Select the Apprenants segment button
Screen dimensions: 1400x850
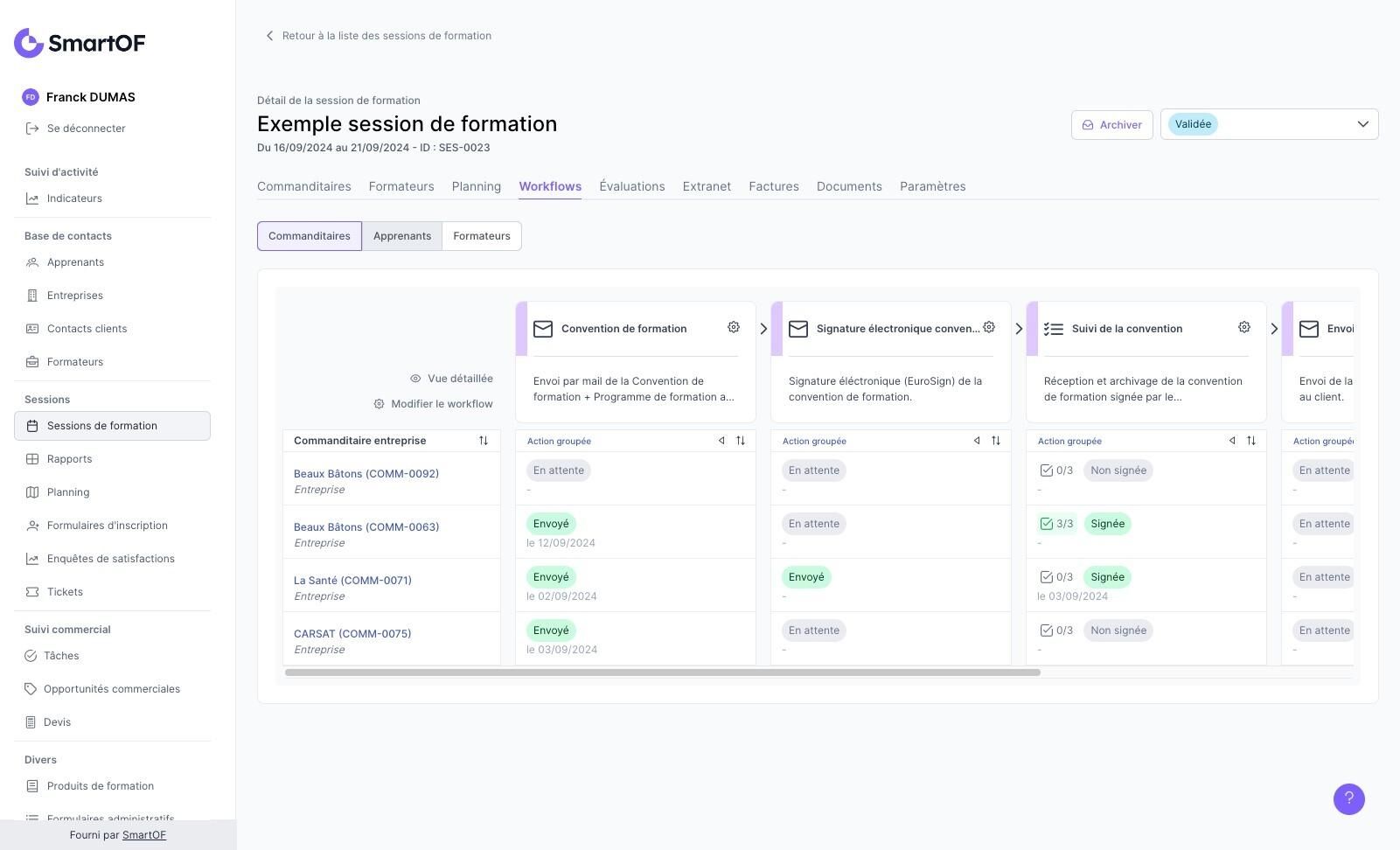pos(402,236)
